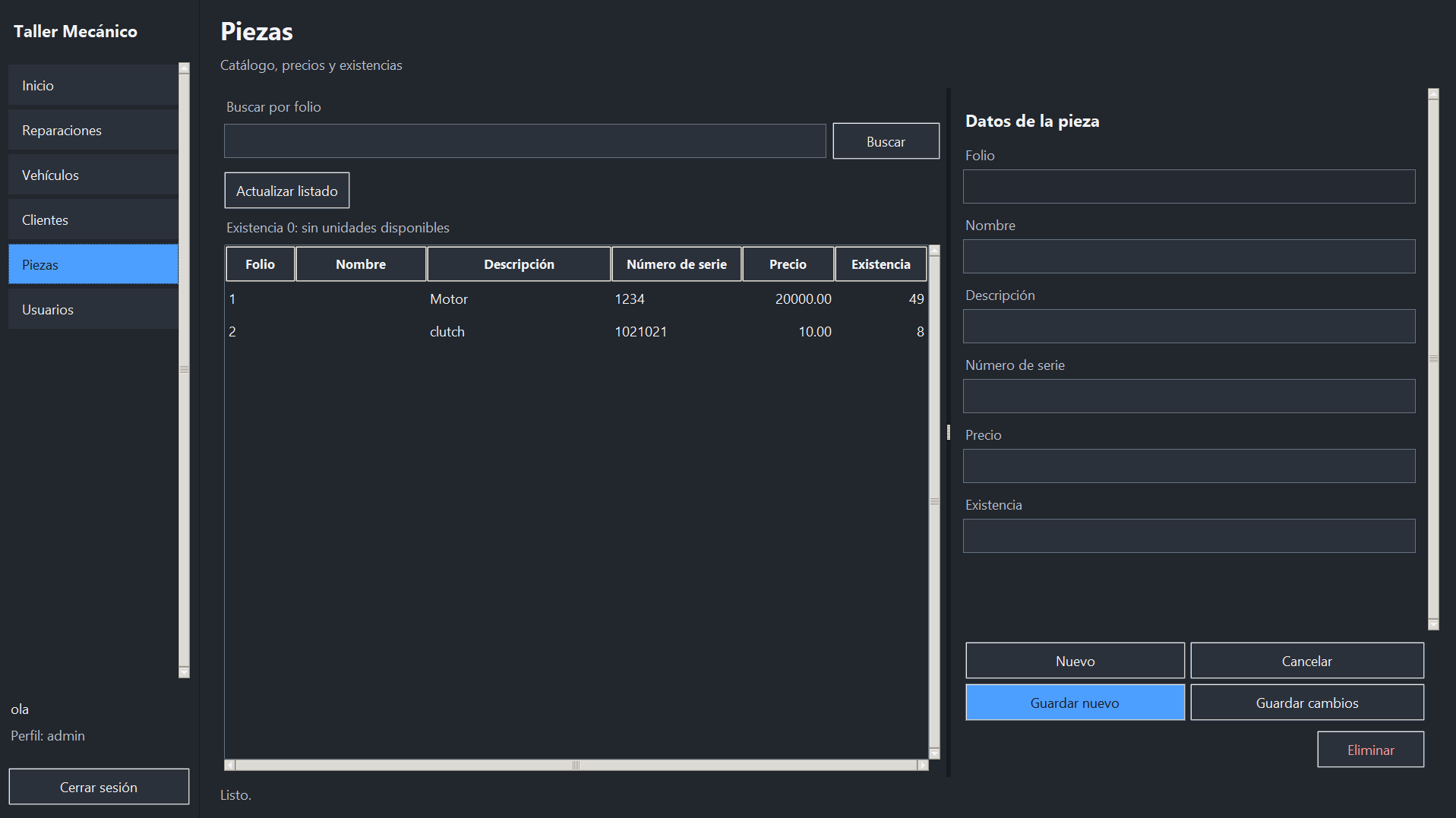The image size is (1456, 818).
Task: Click the Cerrar sesión button
Action: tap(99, 787)
